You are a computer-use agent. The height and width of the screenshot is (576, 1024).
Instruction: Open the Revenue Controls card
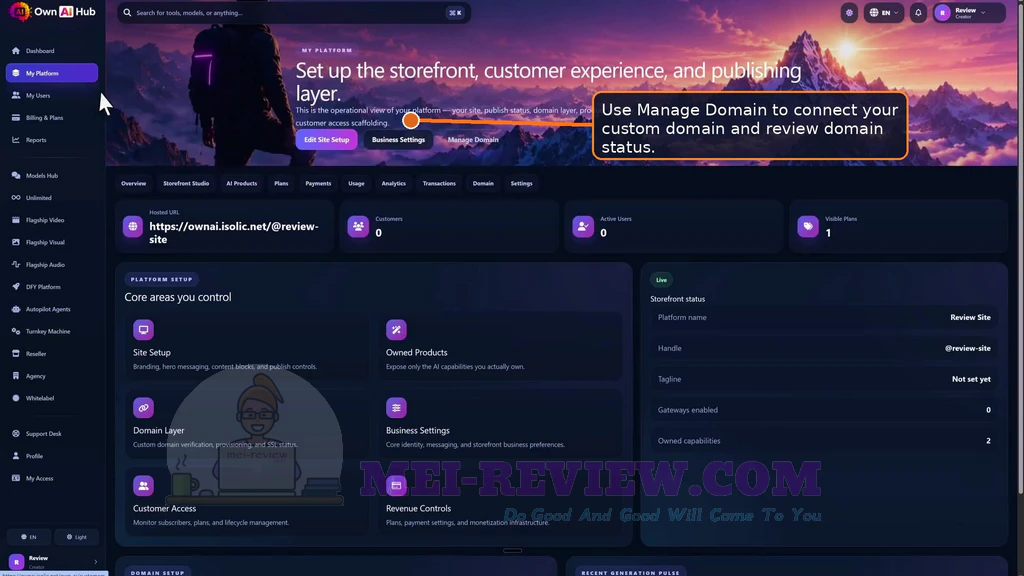tap(500, 502)
